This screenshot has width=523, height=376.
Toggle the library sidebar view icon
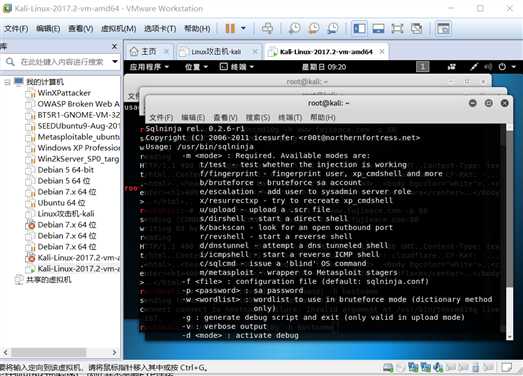click(359, 28)
